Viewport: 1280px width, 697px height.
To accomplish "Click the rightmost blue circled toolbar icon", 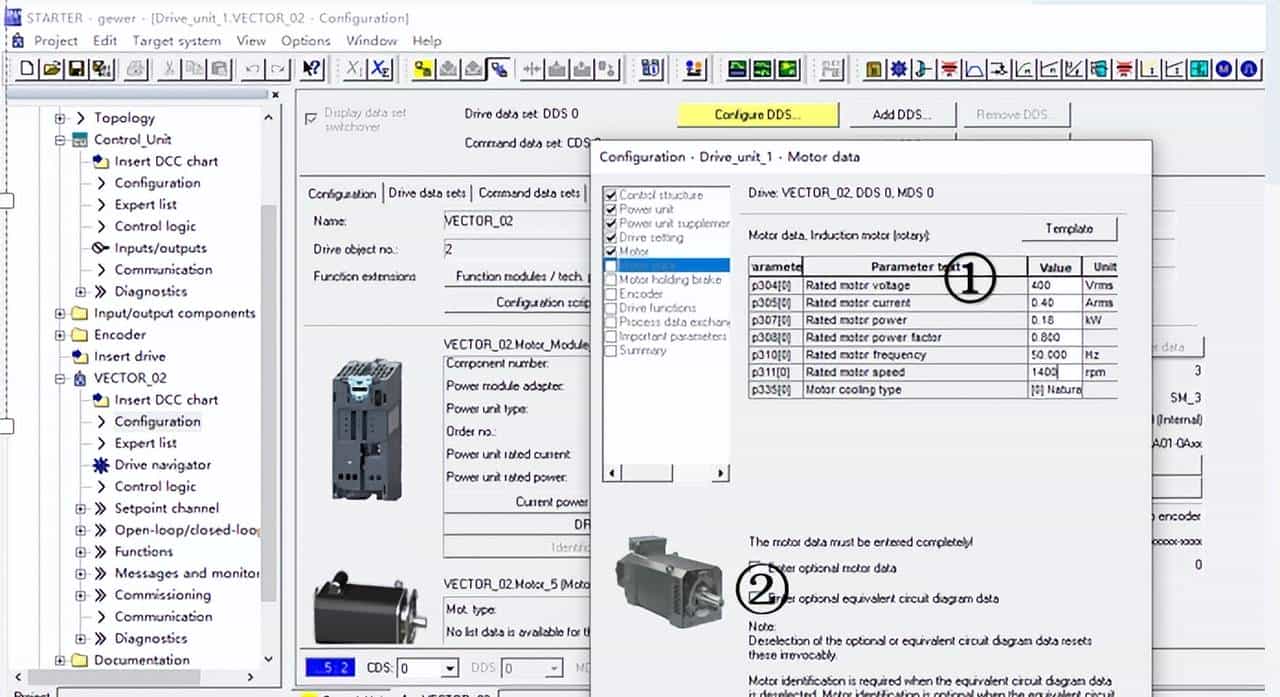I will (x=1250, y=69).
